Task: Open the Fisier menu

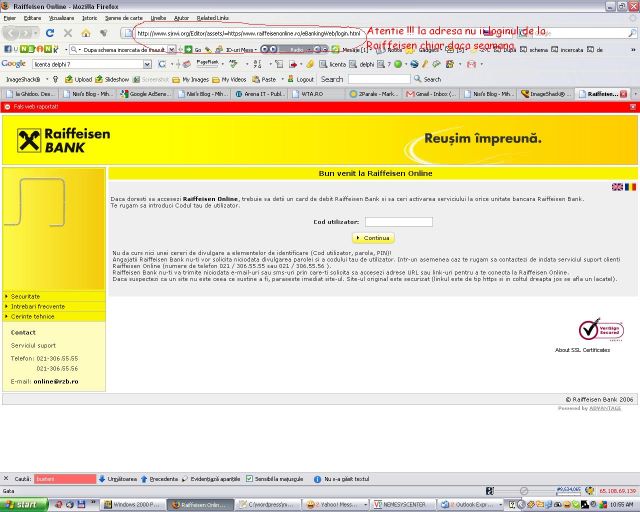Action: tap(9, 18)
